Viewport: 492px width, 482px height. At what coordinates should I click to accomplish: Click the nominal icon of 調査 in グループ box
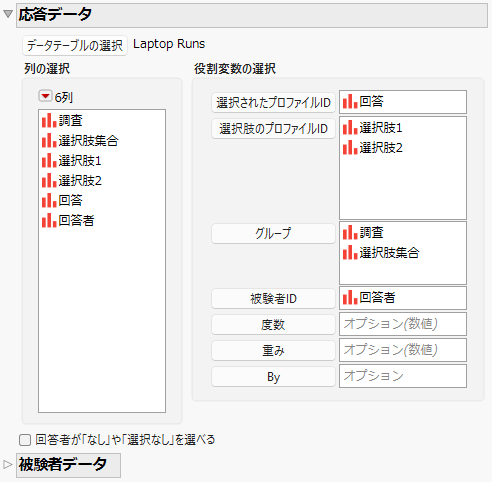350,232
